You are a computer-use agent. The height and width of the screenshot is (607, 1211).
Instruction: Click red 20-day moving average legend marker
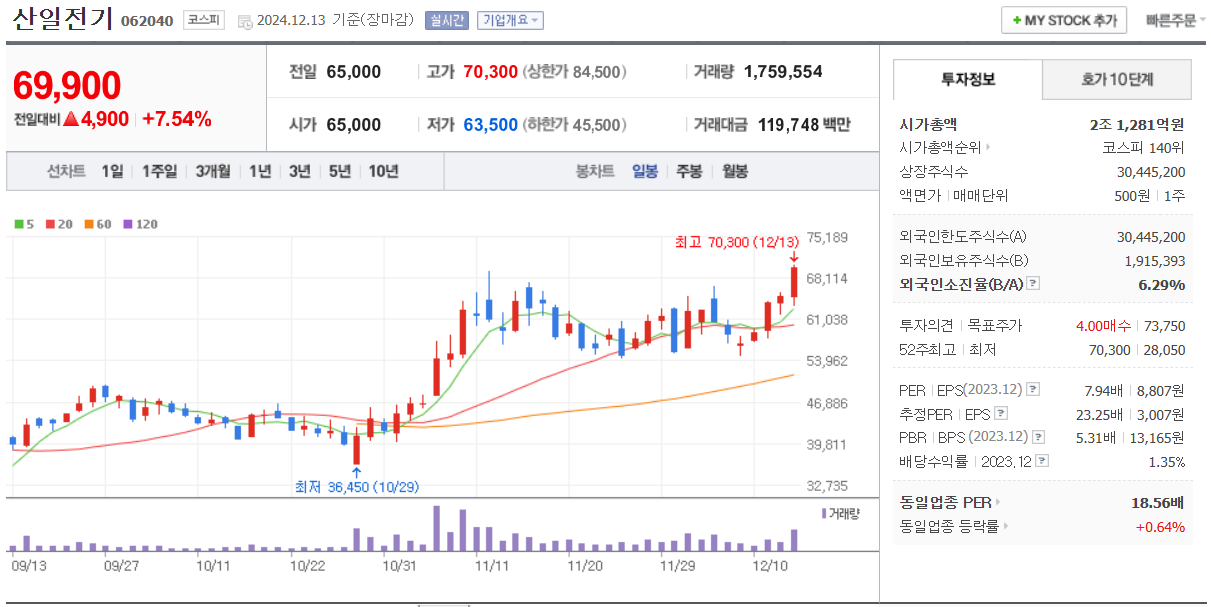tap(49, 224)
